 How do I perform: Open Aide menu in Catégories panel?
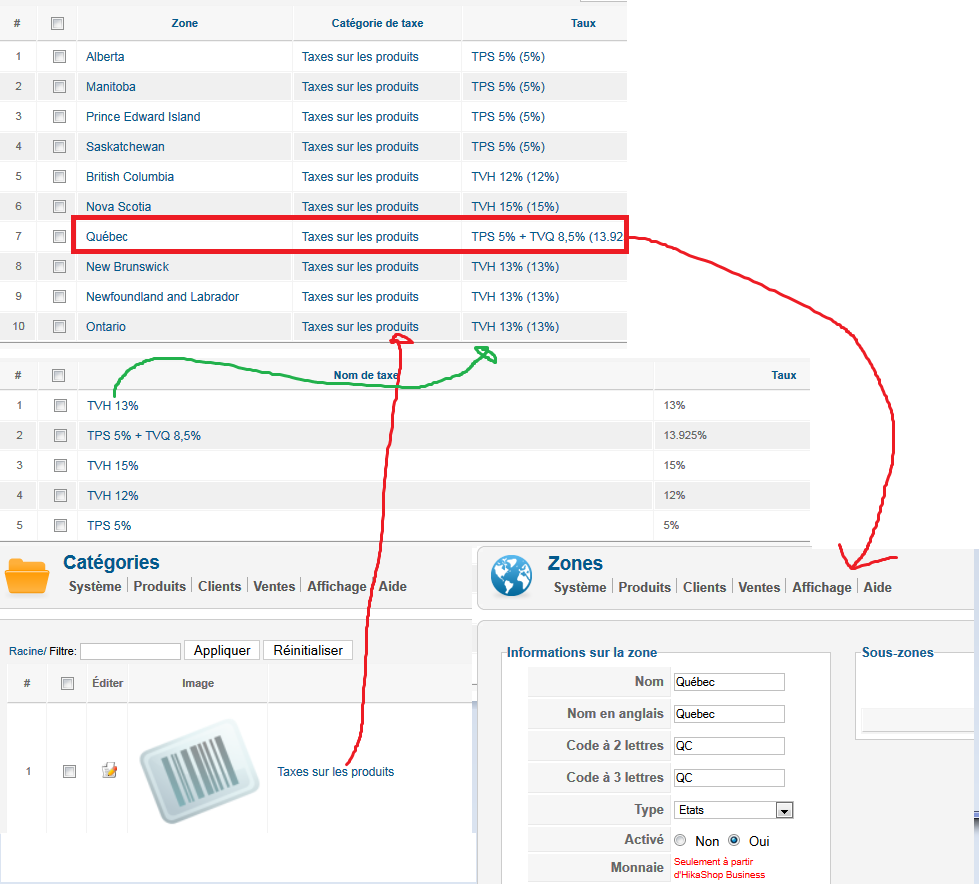click(x=393, y=586)
